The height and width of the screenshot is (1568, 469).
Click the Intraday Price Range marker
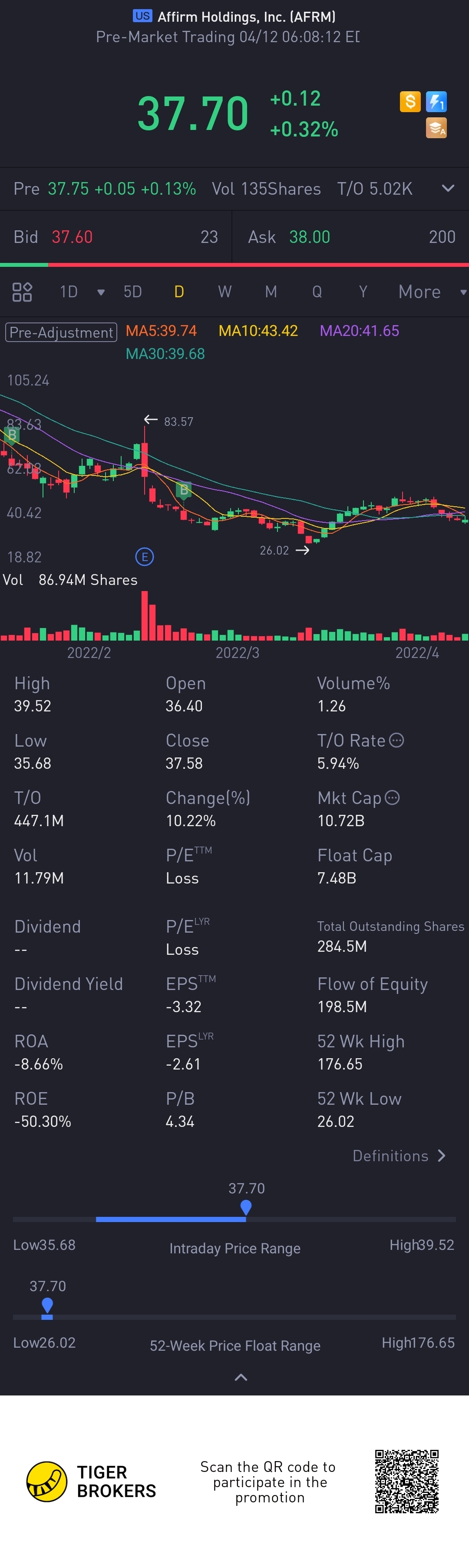246,1207
